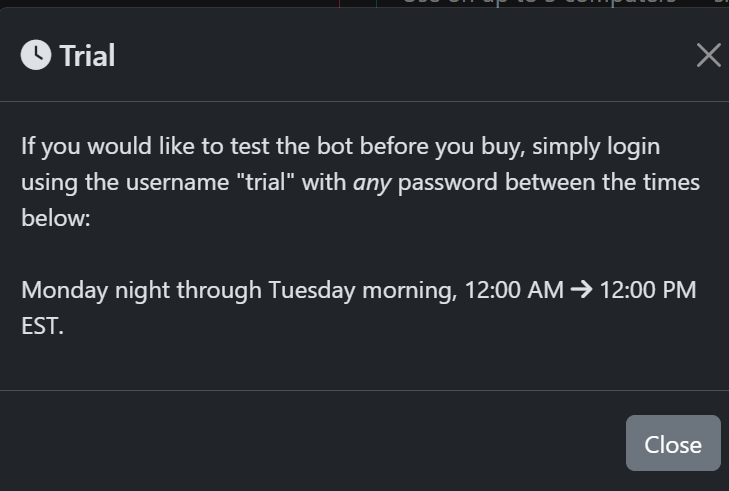Click the "Trial" dialog heading text

pyautogui.click(x=87, y=55)
